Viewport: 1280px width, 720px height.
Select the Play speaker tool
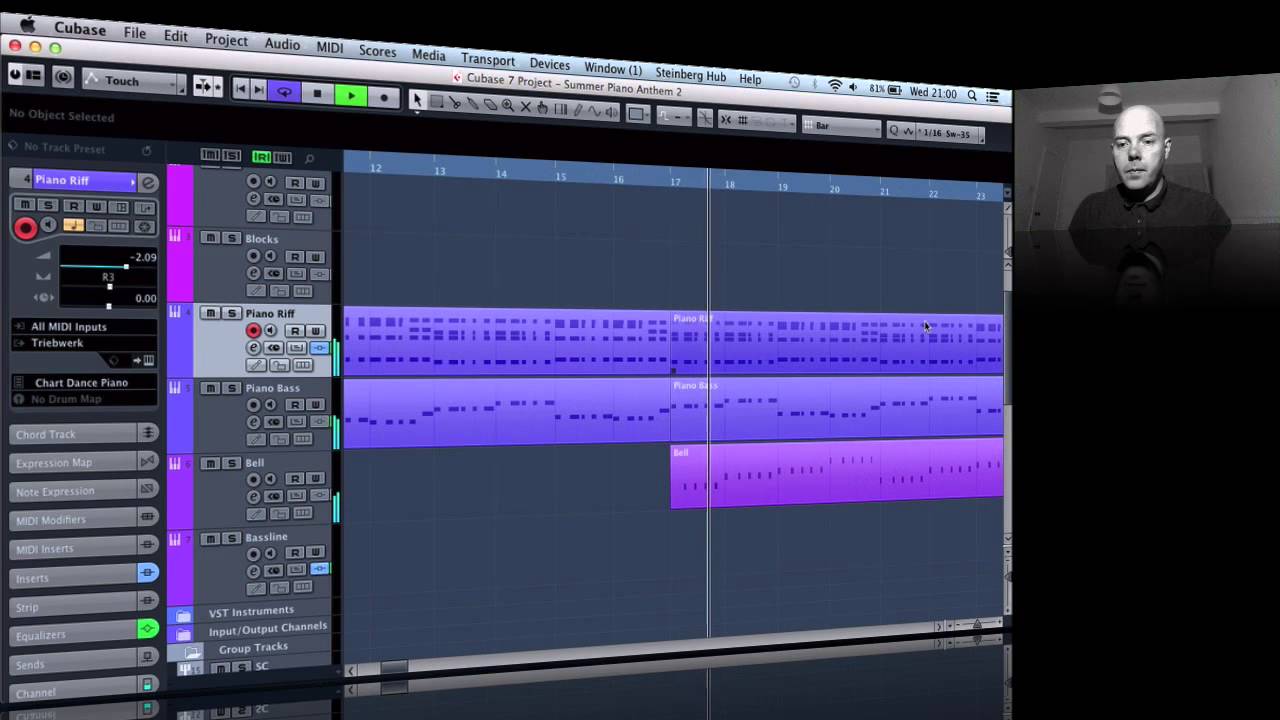[x=612, y=112]
